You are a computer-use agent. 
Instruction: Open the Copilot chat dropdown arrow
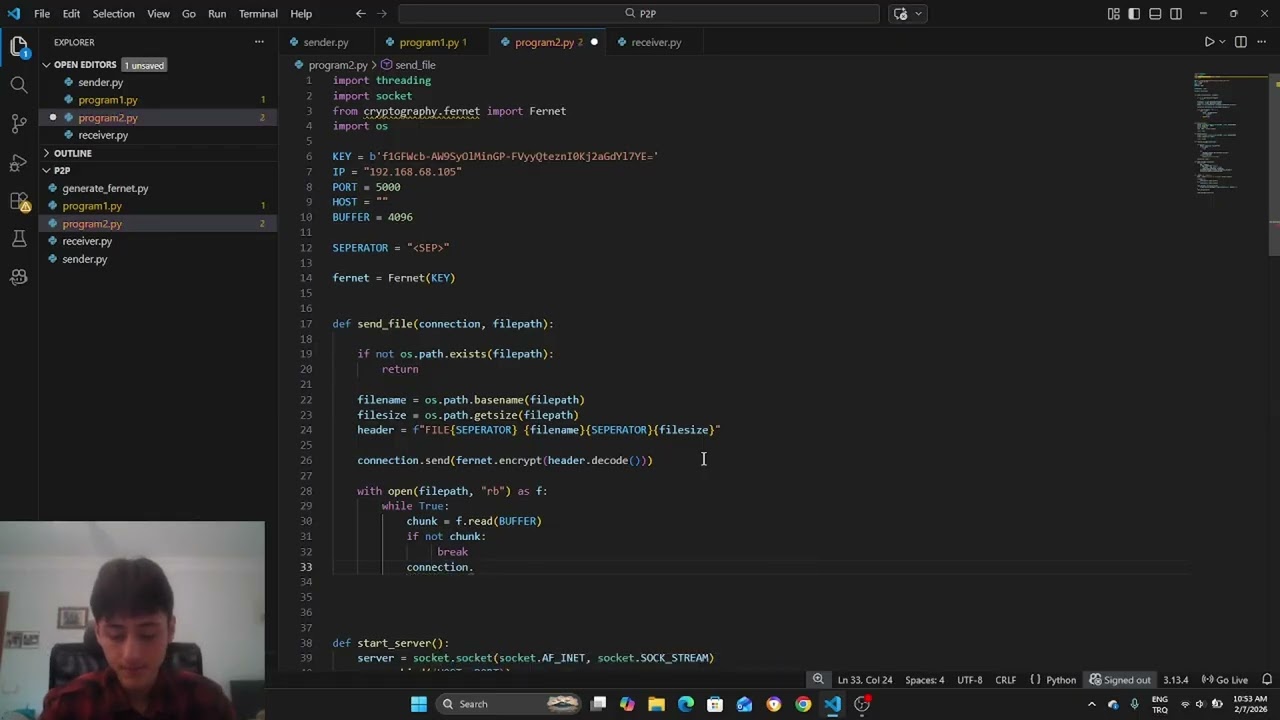[918, 14]
